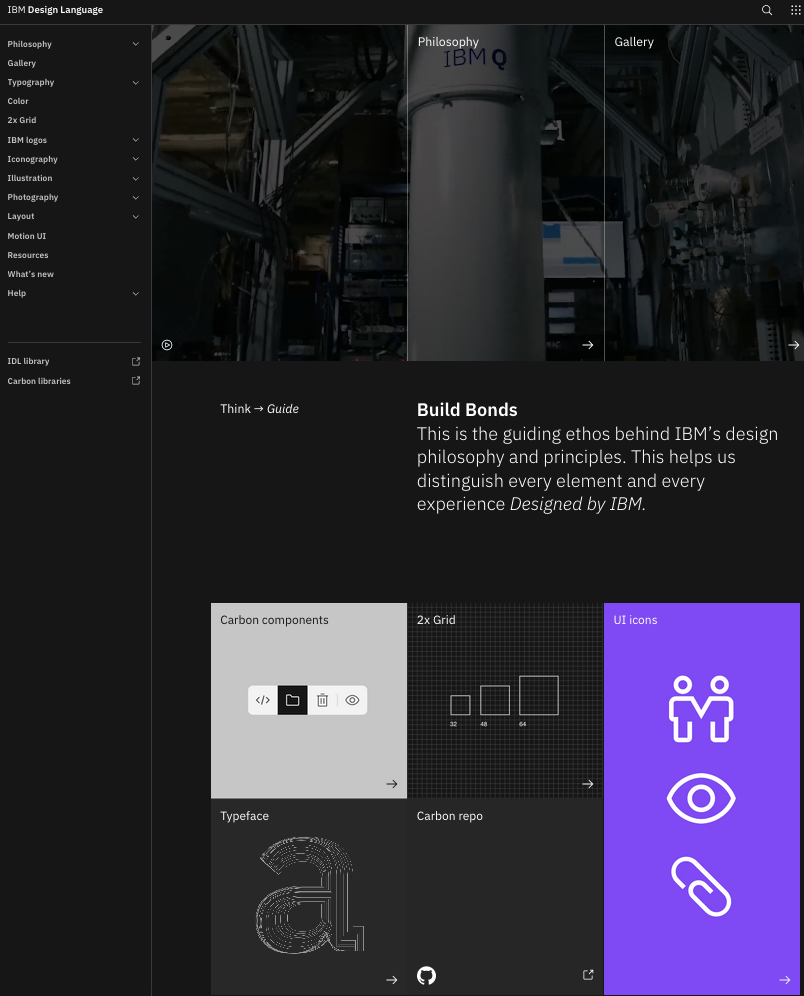804x996 pixels.
Task: Expand the Layout sidebar chevron
Action: point(136,217)
